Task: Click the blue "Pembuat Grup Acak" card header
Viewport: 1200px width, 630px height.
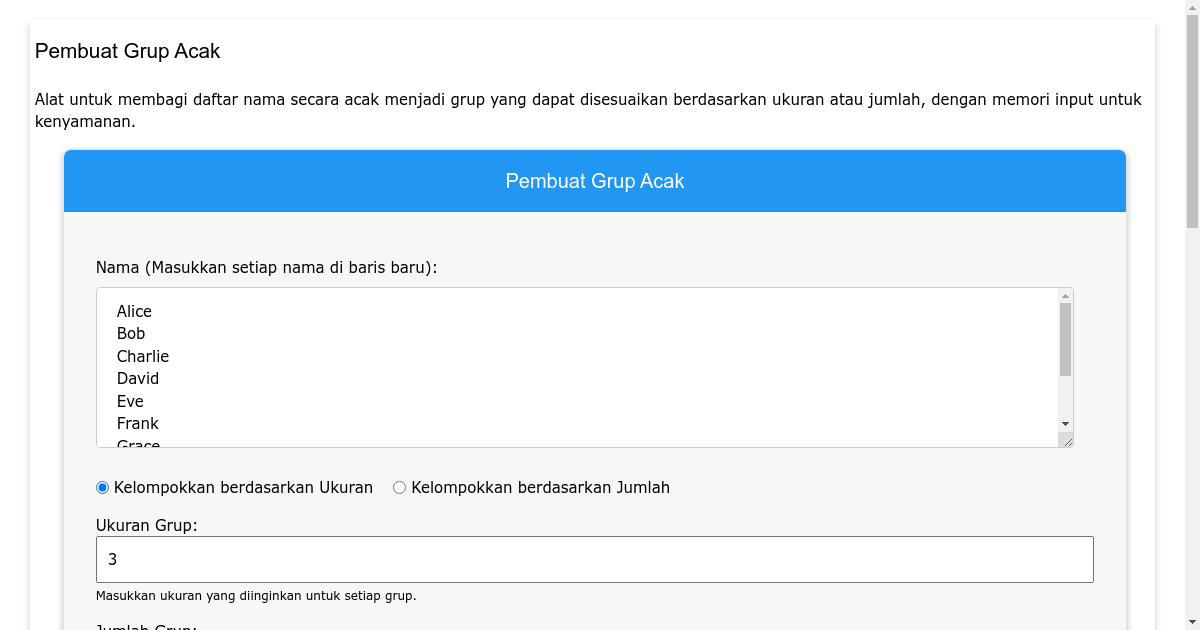Action: click(595, 181)
